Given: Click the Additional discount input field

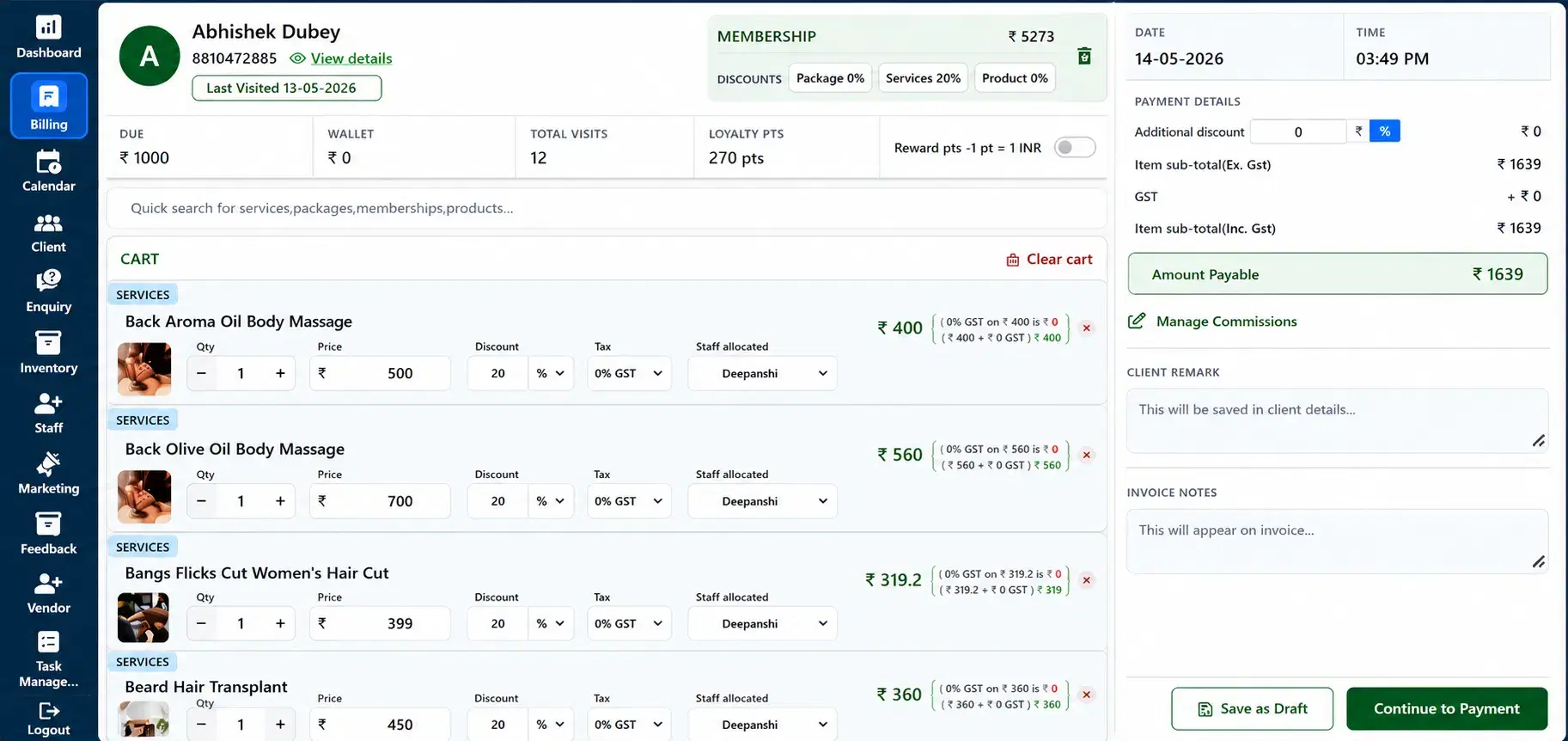Looking at the screenshot, I should point(1298,132).
